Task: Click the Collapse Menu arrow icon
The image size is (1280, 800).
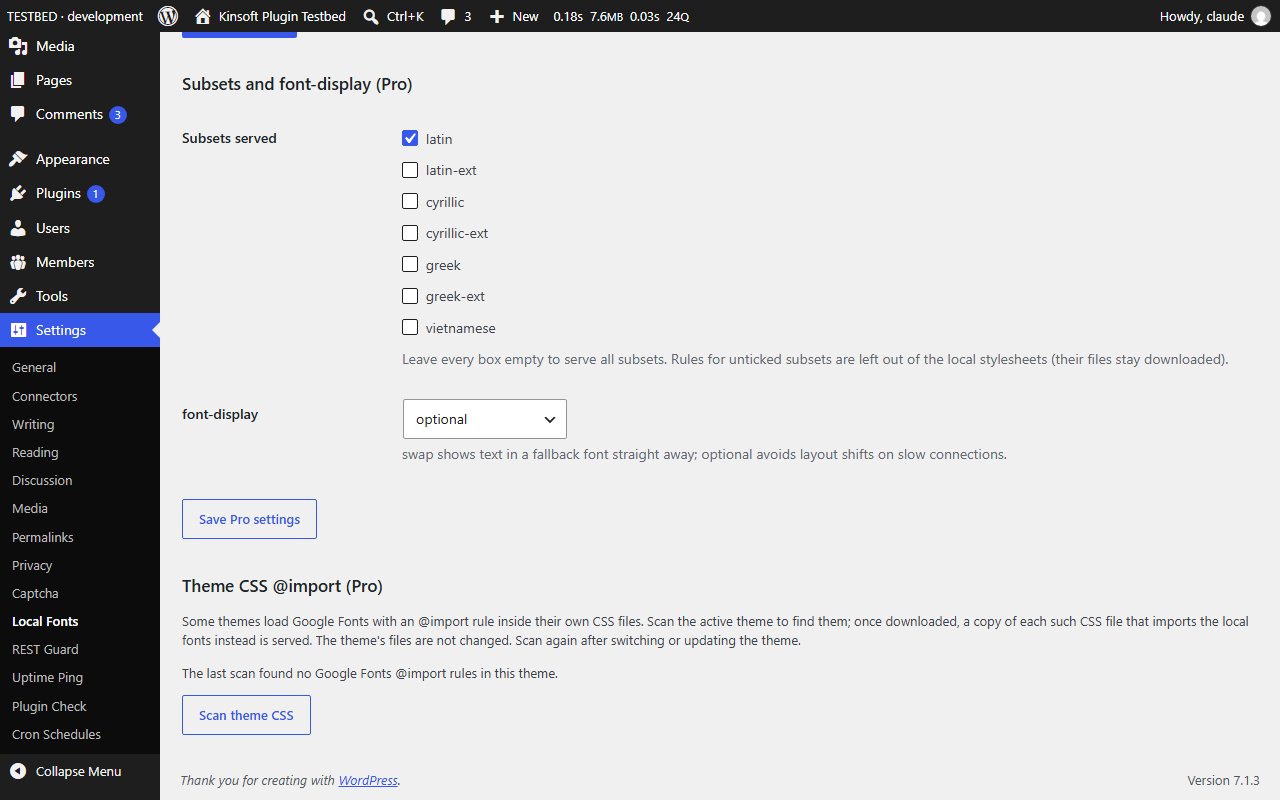Action: (18, 771)
